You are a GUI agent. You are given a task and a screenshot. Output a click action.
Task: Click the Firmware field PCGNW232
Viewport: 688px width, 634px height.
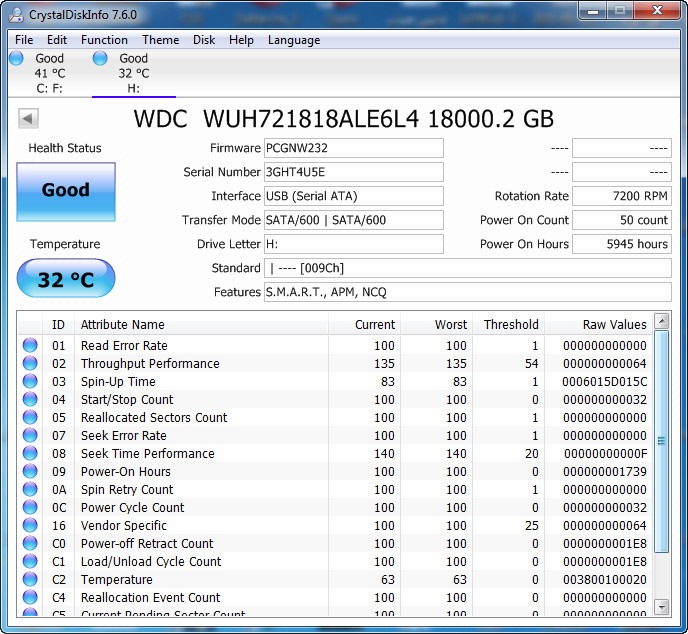[x=354, y=148]
